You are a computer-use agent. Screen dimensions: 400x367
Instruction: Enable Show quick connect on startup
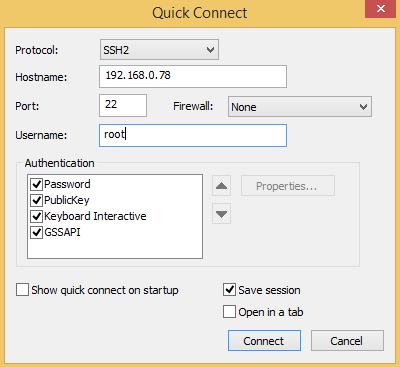pos(22,290)
